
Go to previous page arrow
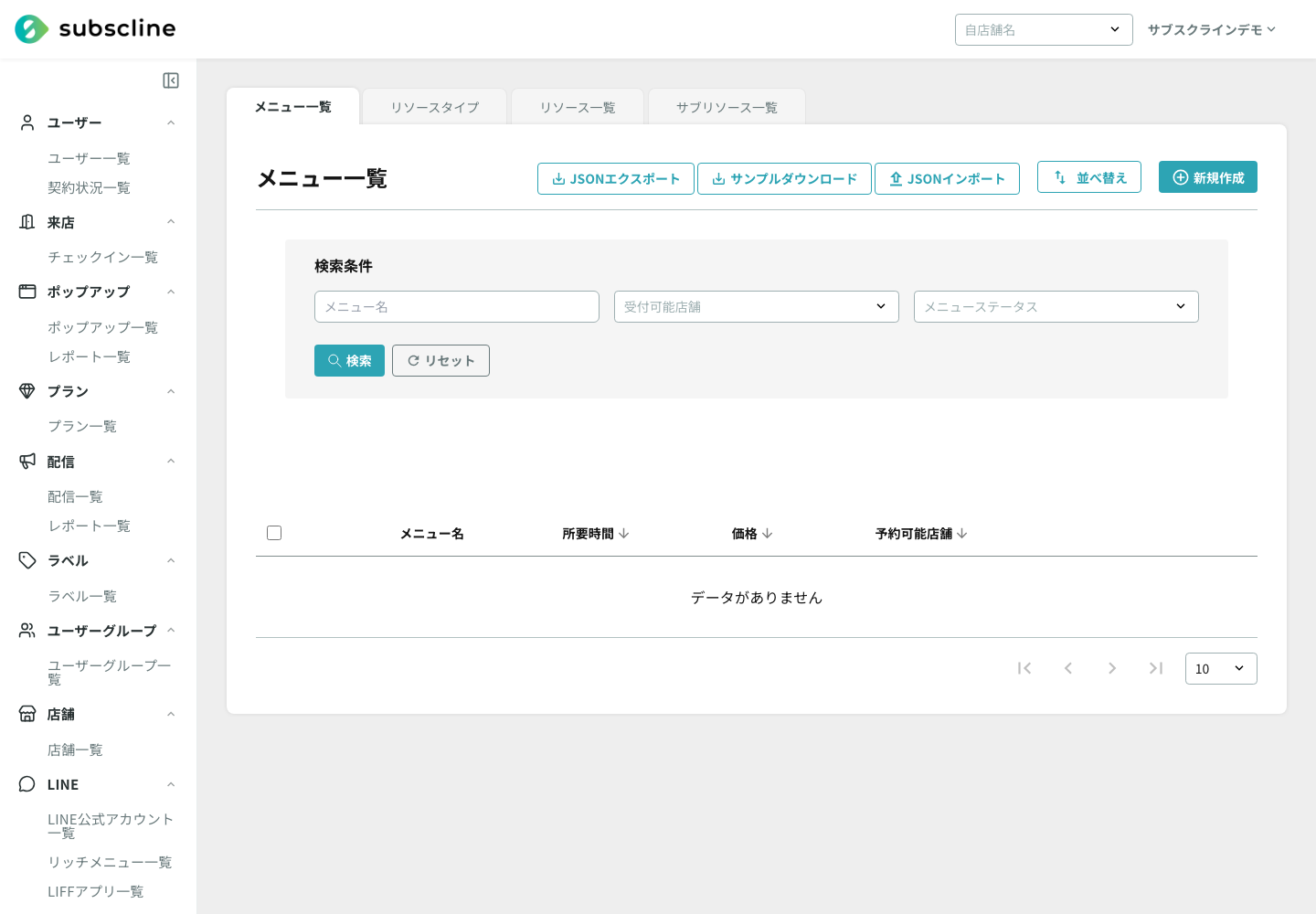point(1068,668)
